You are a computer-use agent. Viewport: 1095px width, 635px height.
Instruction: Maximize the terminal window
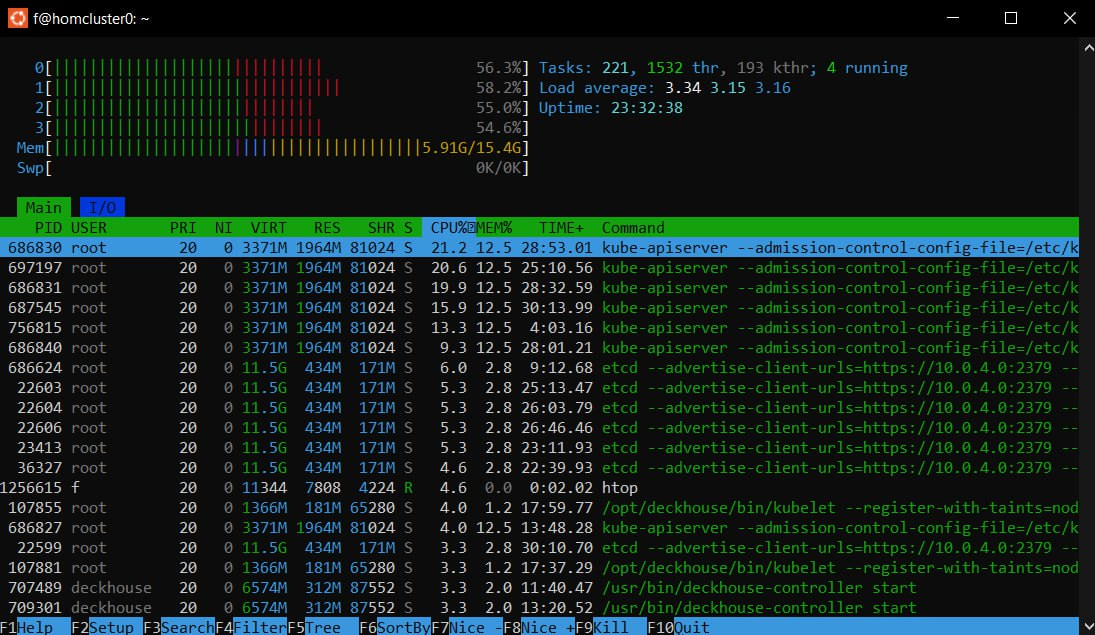[1011, 18]
